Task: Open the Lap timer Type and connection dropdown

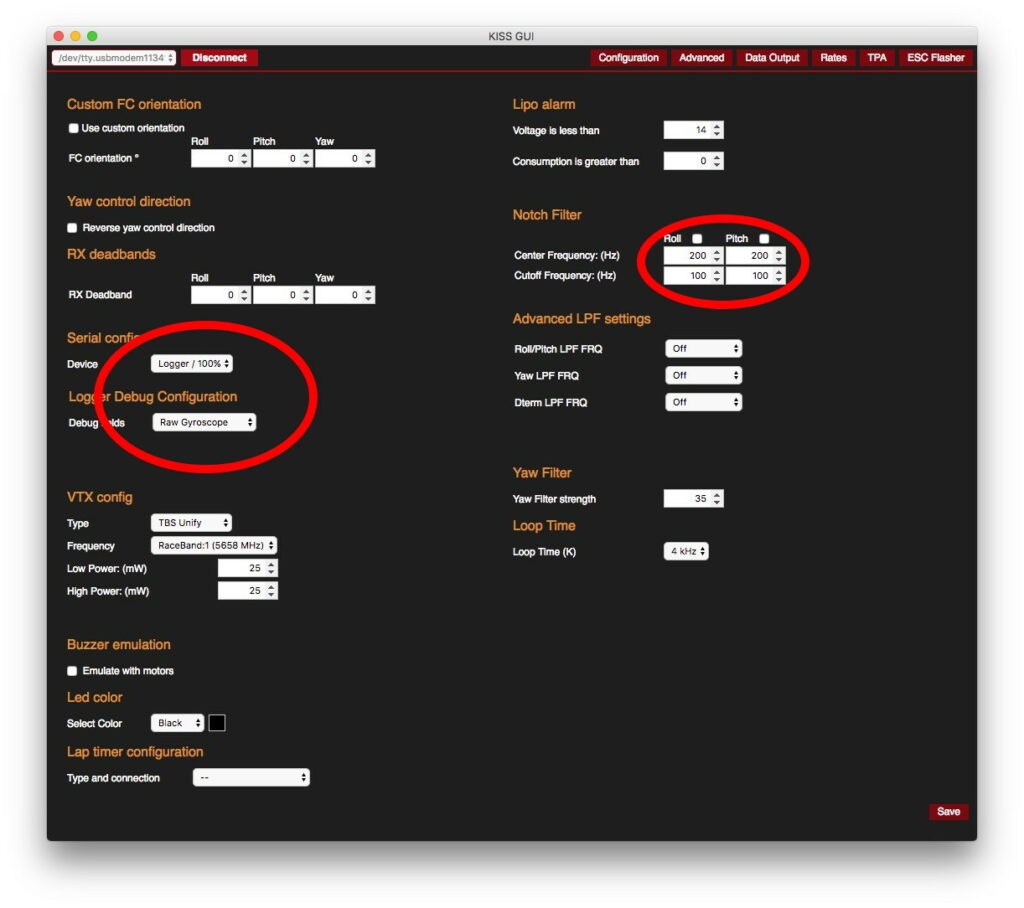Action: click(251, 778)
